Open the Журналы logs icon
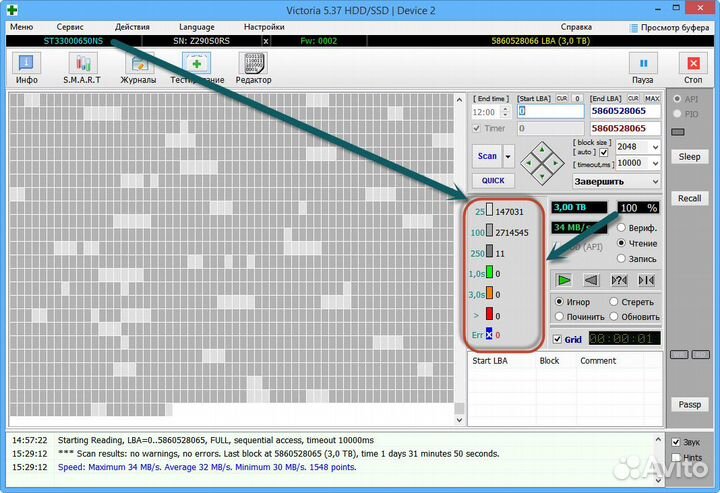The height and width of the screenshot is (493, 720). pyautogui.click(x=138, y=66)
